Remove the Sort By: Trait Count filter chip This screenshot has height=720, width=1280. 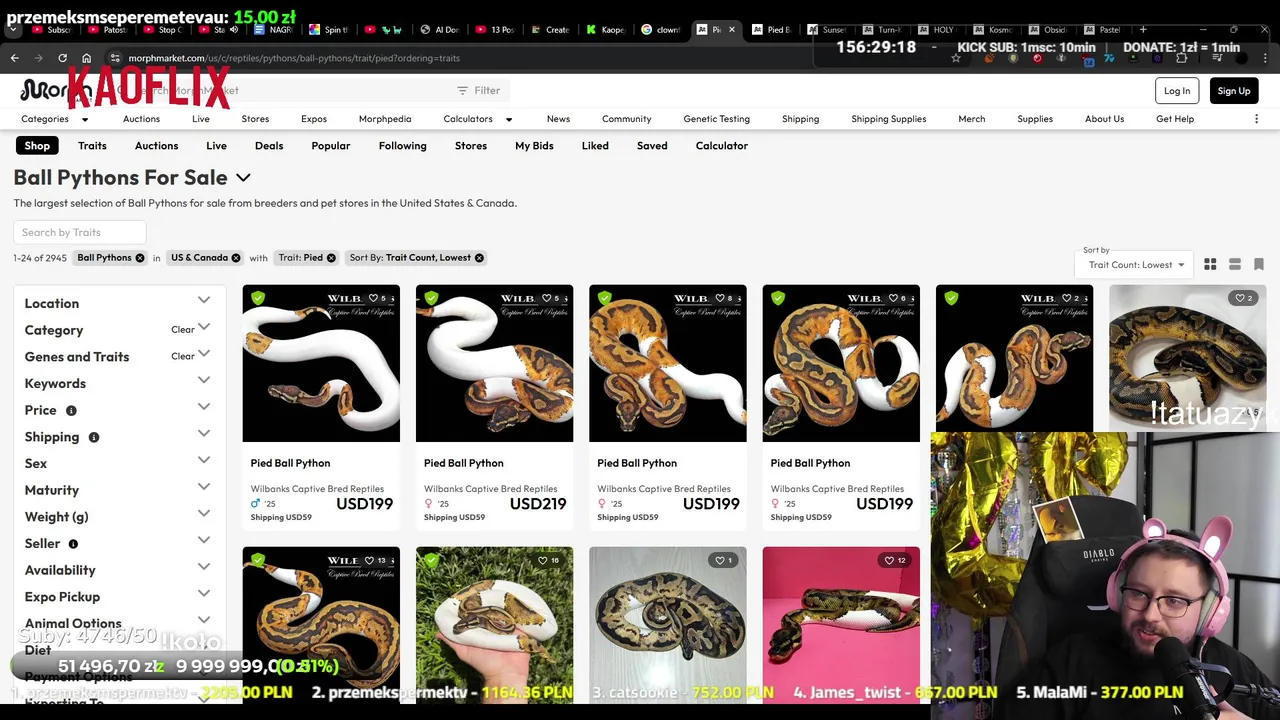479,258
